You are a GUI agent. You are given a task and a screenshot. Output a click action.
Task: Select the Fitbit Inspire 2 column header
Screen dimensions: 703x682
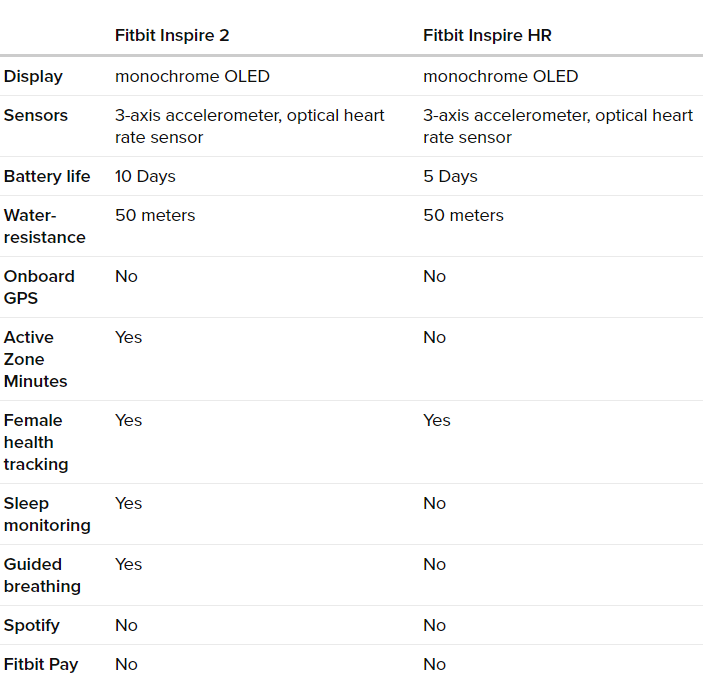[172, 35]
